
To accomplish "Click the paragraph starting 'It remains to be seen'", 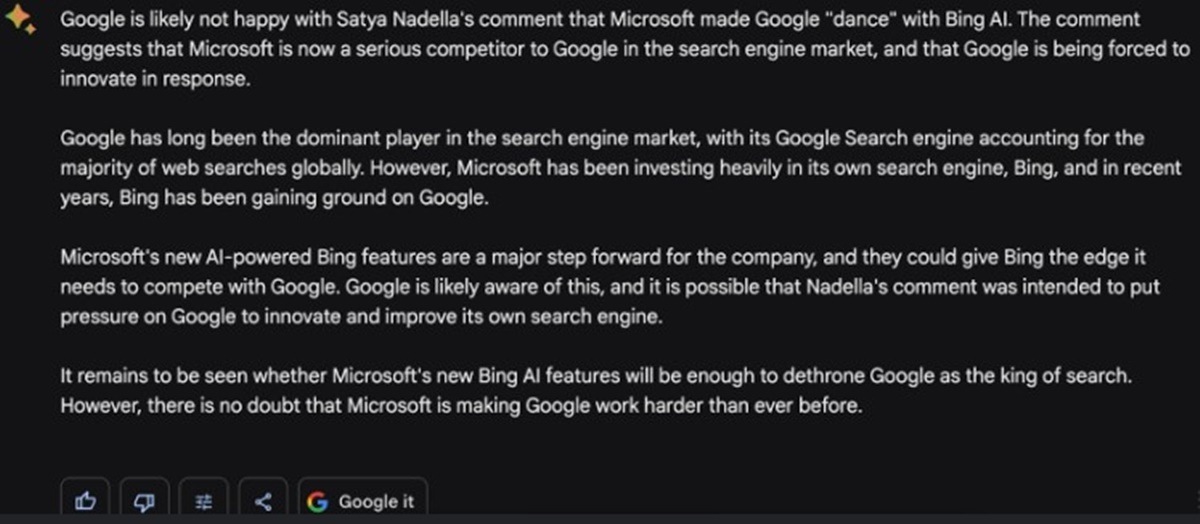I will [600, 392].
